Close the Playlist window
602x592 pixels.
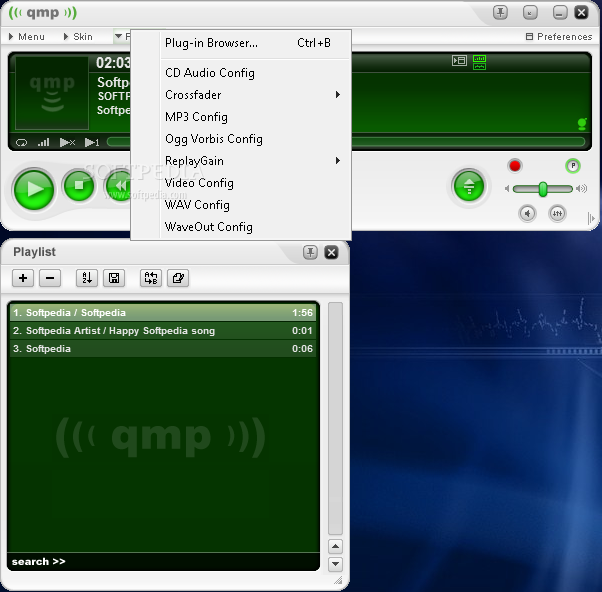pyautogui.click(x=331, y=252)
